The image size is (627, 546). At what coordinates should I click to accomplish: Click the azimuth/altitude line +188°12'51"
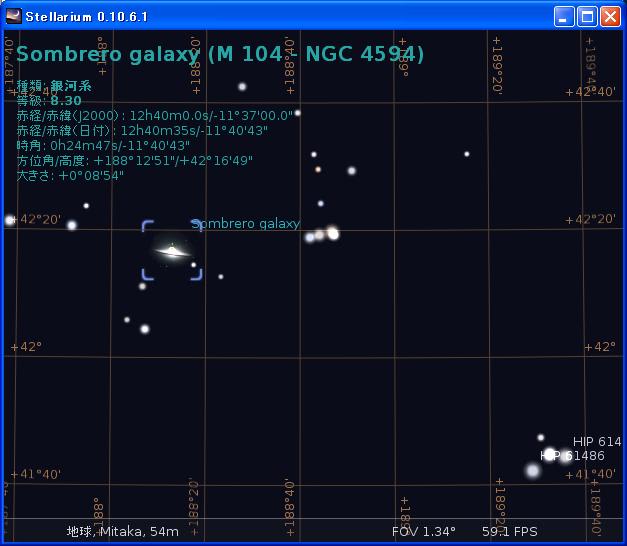coord(135,161)
